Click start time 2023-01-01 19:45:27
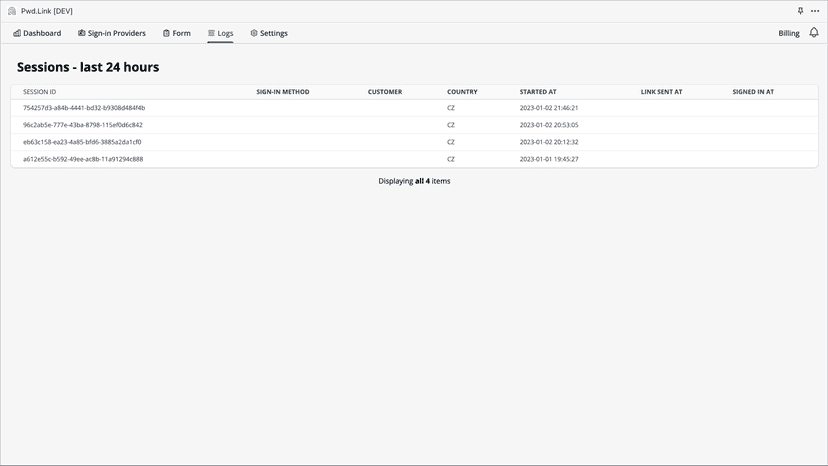This screenshot has height=466, width=828. 549,159
